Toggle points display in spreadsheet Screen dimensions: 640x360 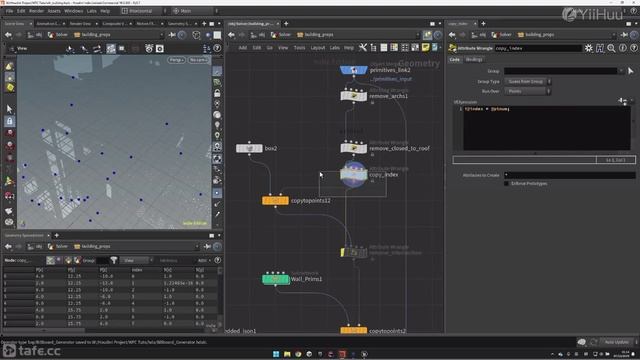50,260
